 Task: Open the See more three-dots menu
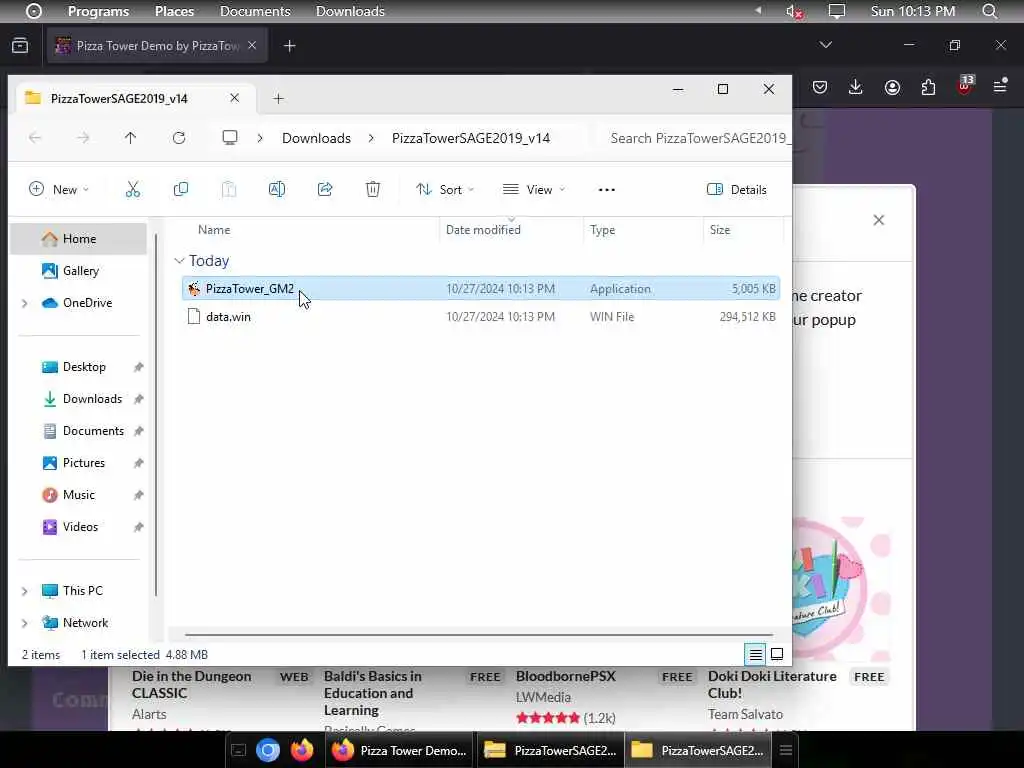tap(607, 189)
